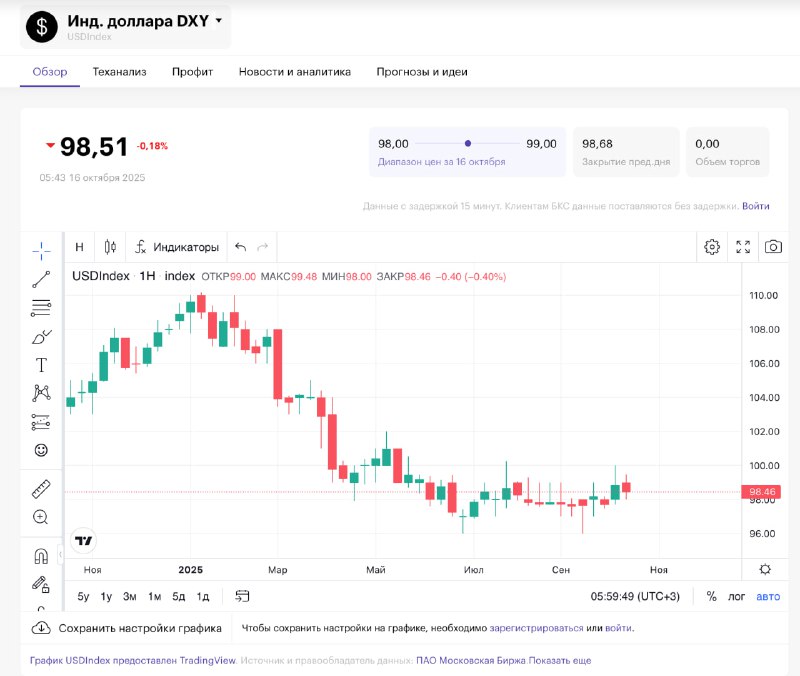This screenshot has height=676, width=800.
Task: Open the XABCD pattern tool
Action: pyautogui.click(x=40, y=393)
